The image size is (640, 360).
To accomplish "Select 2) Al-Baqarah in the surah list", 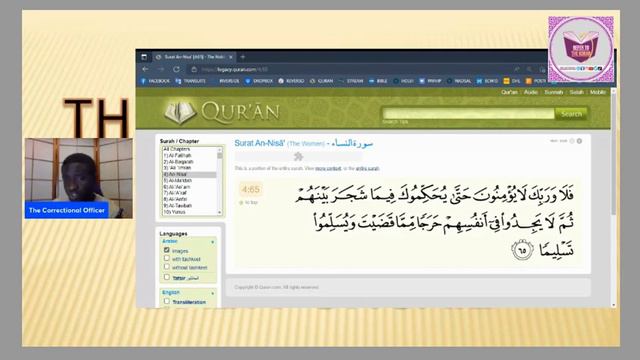I will tap(189, 162).
